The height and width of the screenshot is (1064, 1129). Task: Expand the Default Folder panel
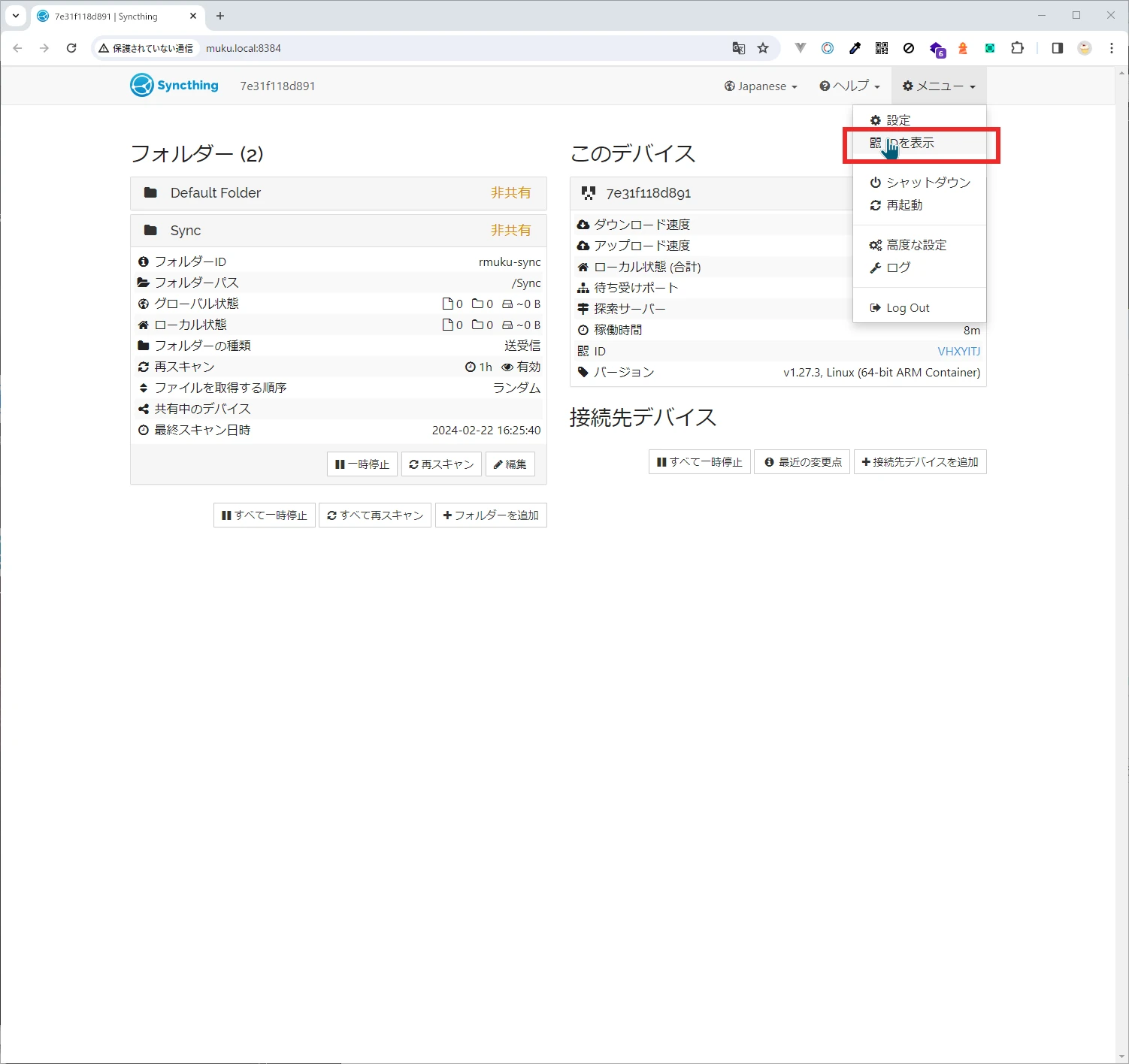click(338, 193)
